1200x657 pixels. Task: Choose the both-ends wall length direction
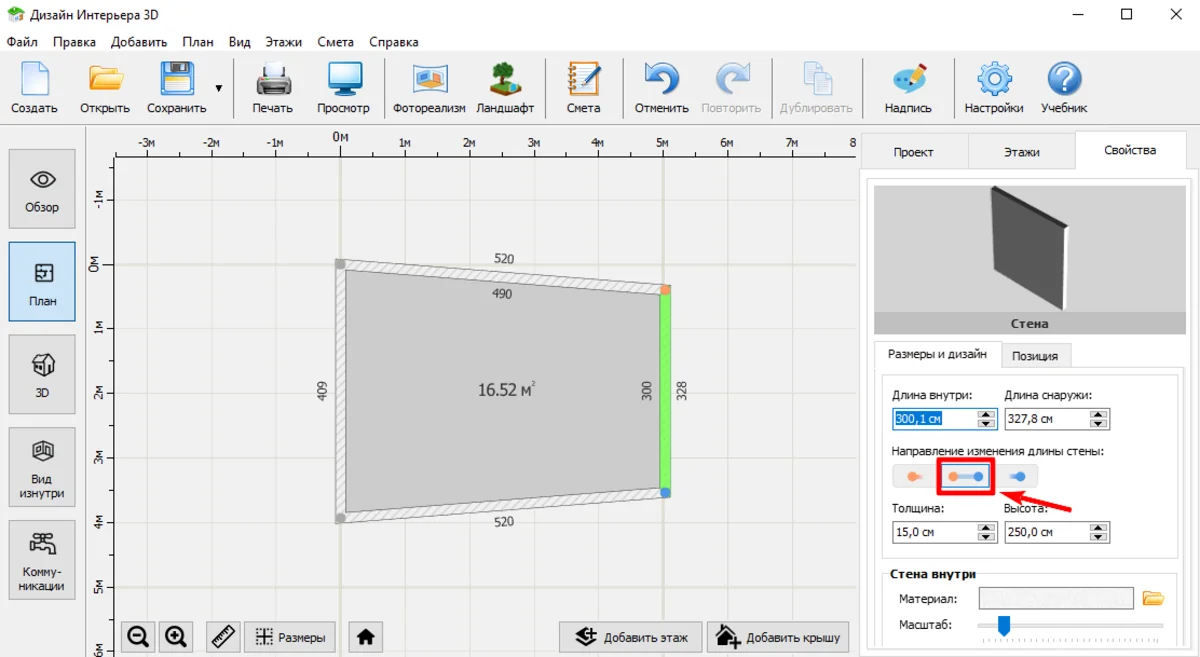coord(965,477)
